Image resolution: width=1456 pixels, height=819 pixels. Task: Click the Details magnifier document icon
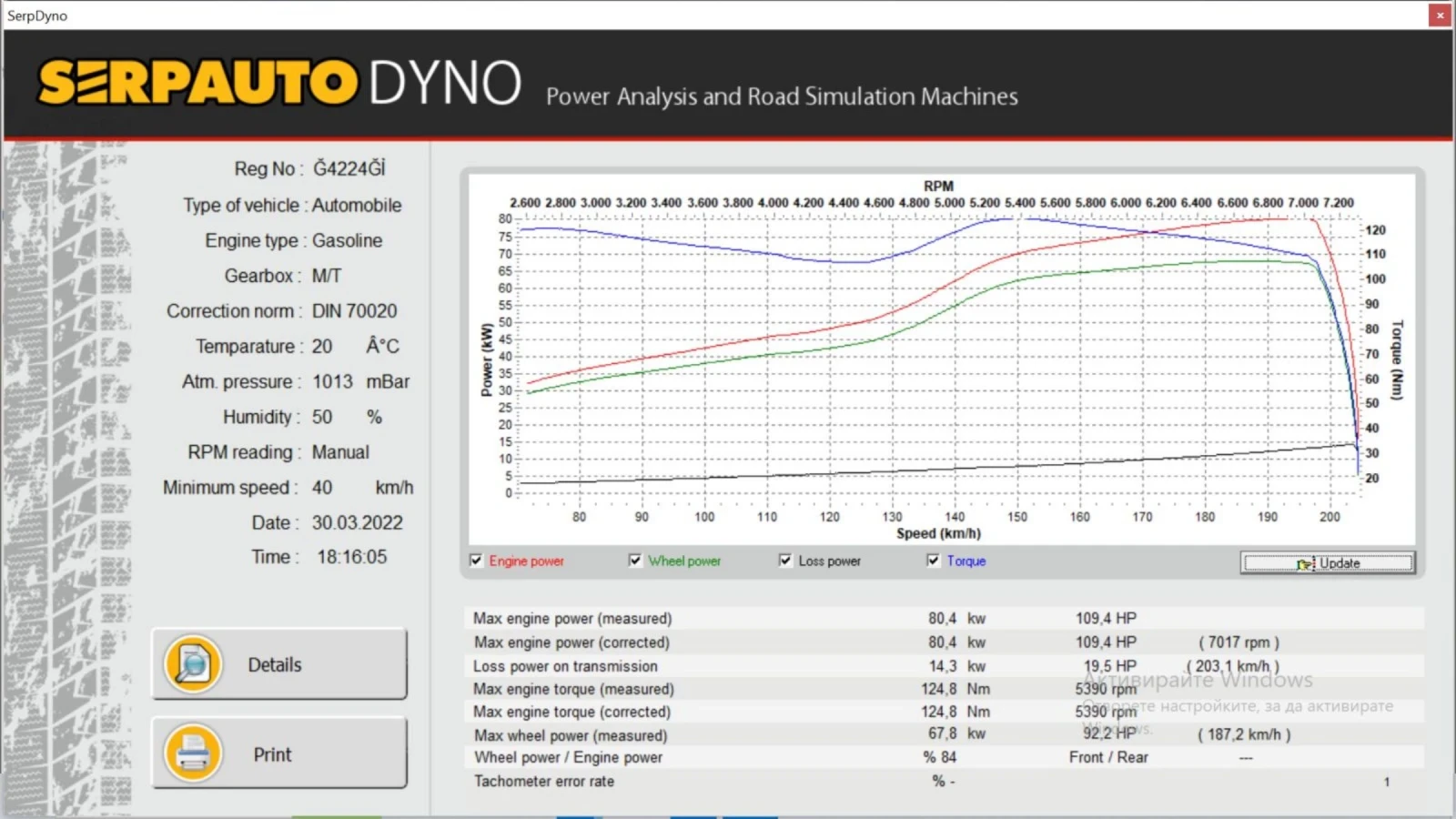click(193, 663)
